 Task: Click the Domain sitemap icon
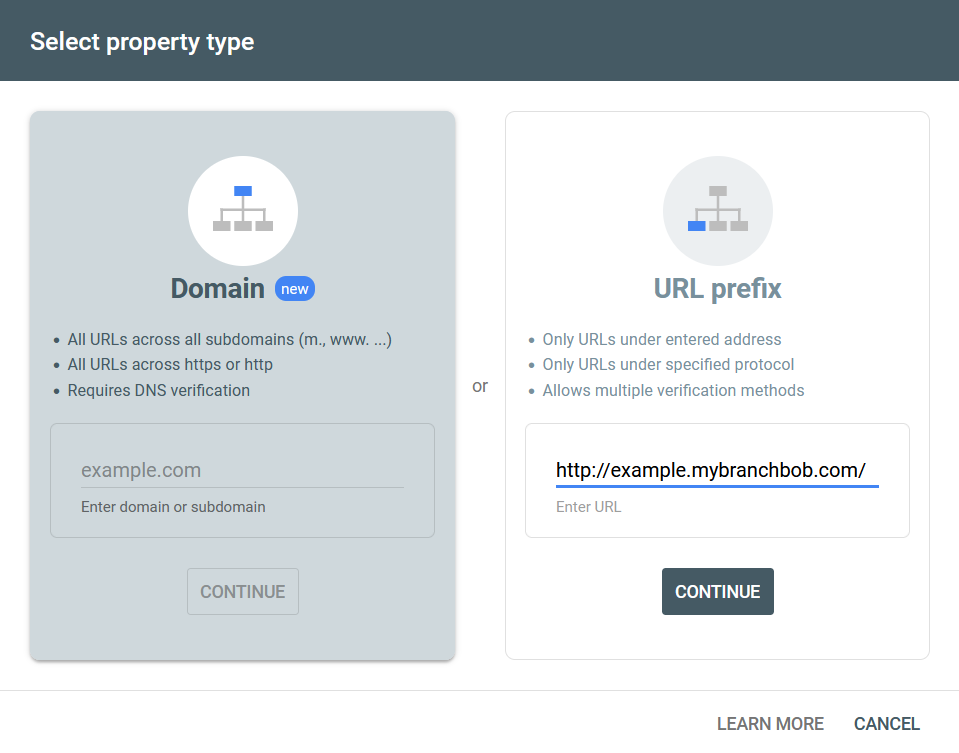click(243, 210)
